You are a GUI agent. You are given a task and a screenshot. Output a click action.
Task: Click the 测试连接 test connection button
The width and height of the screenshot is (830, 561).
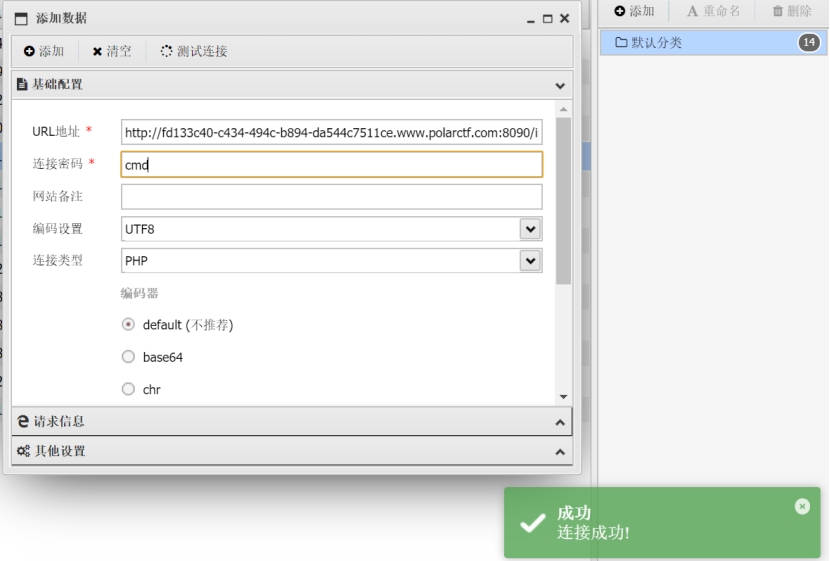click(x=194, y=51)
